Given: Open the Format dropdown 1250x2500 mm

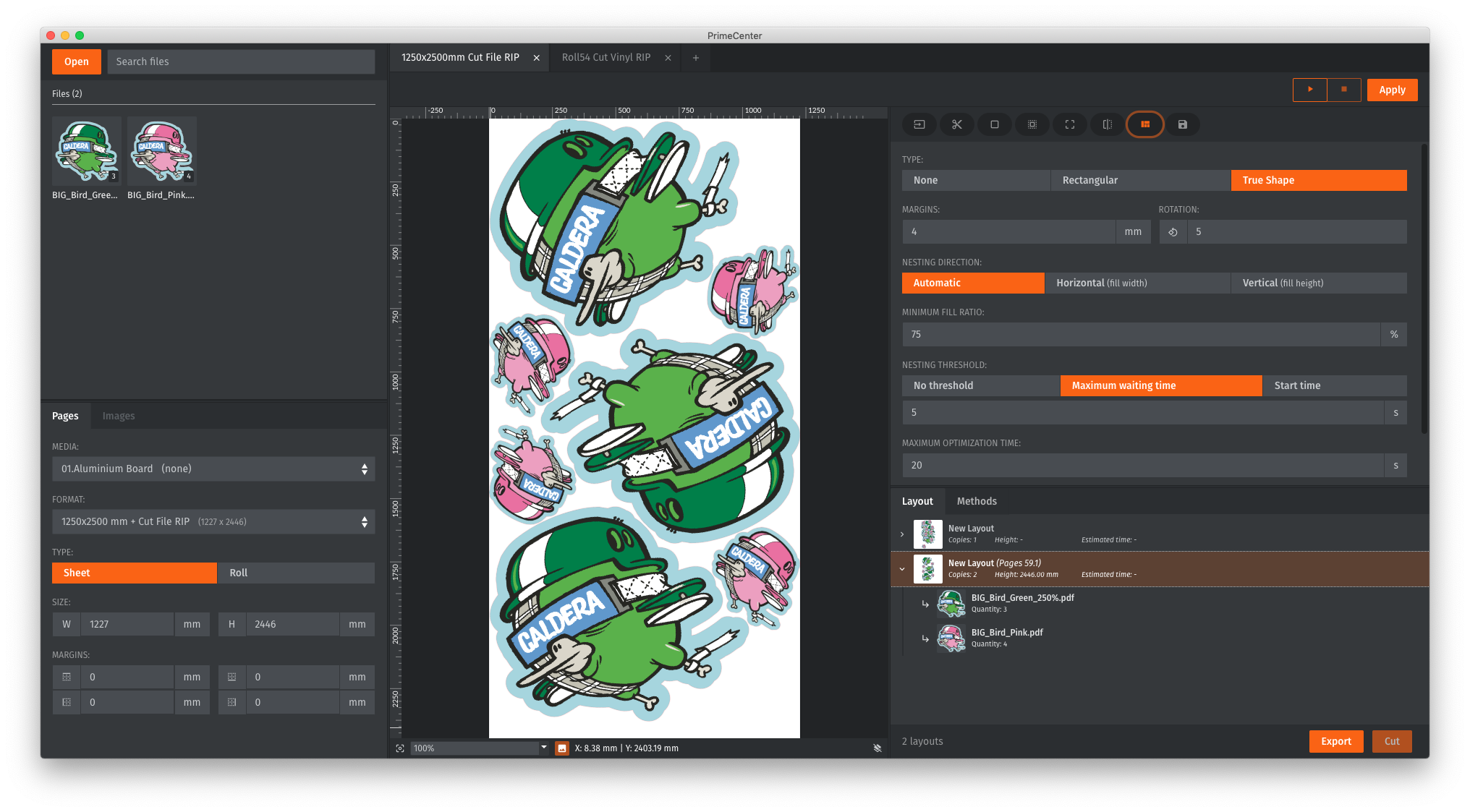Looking at the screenshot, I should coord(213,521).
